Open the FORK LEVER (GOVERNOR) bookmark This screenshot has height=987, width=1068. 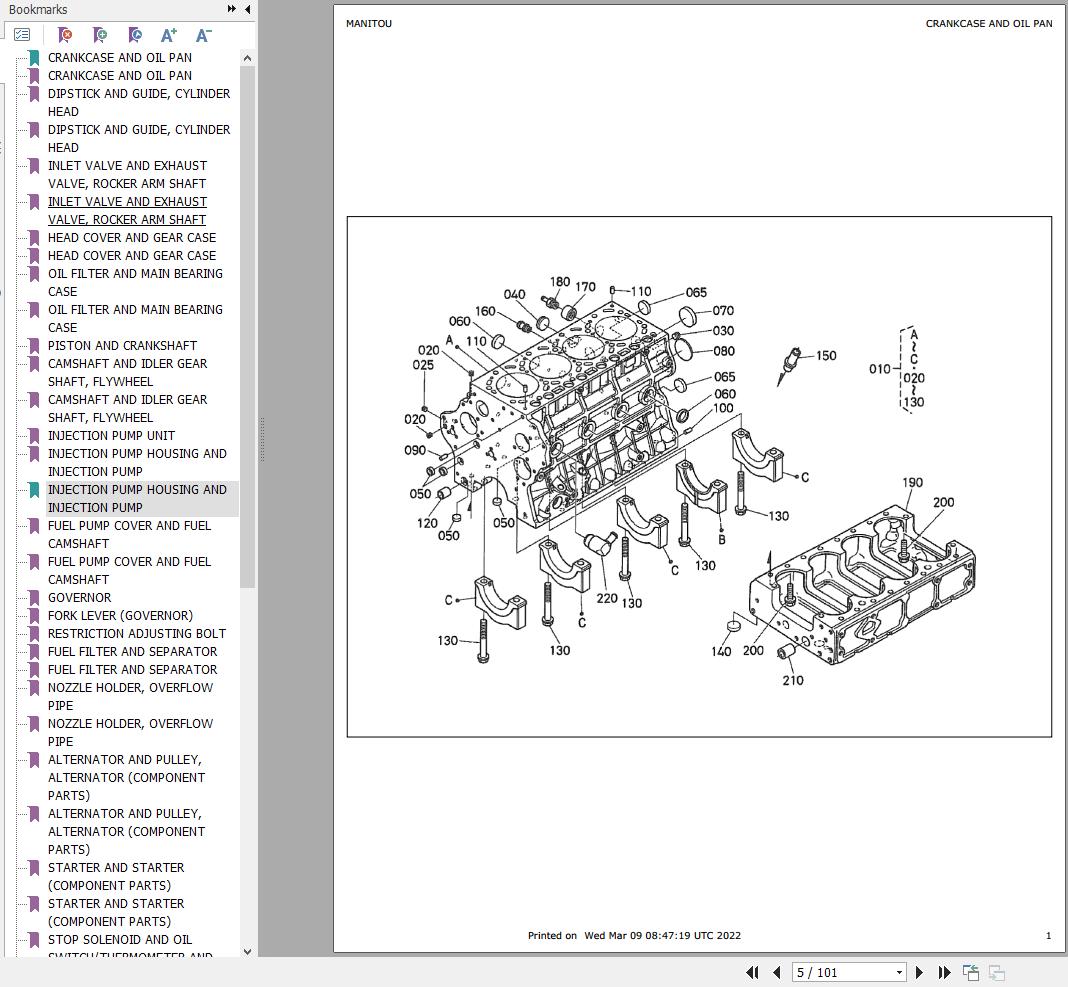[120, 615]
